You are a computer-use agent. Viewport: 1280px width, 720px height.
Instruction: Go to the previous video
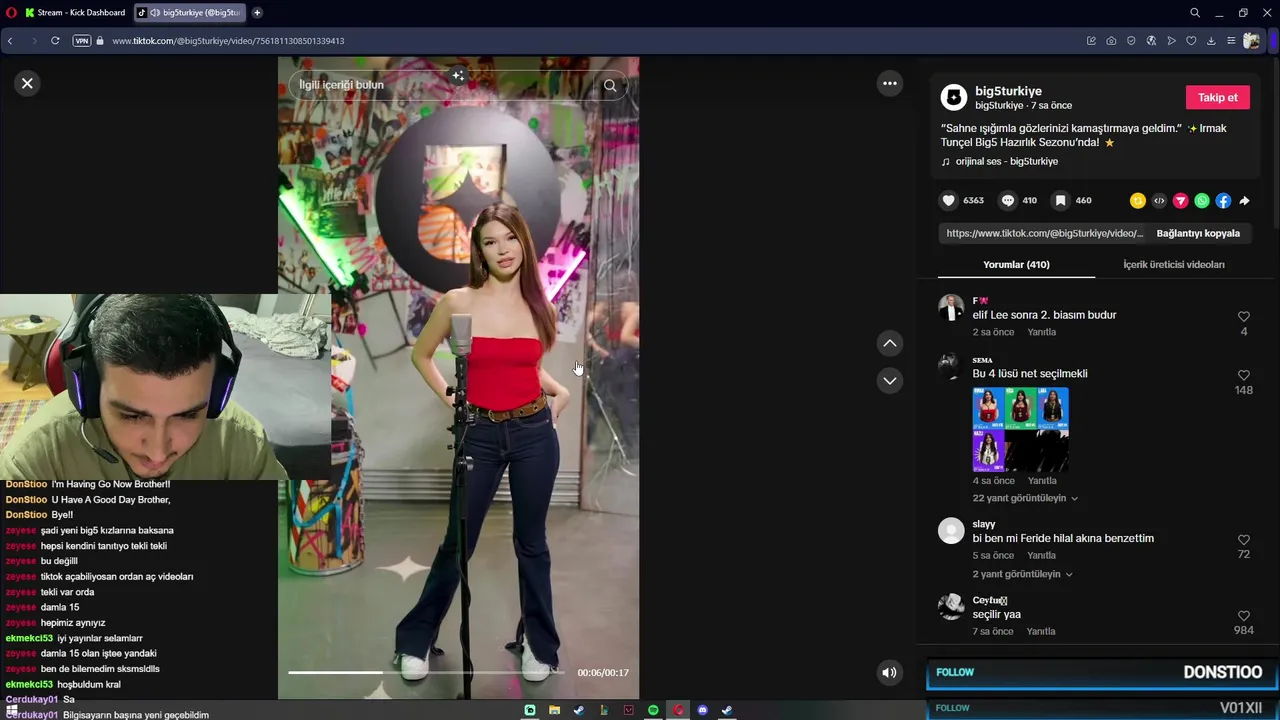(x=889, y=343)
